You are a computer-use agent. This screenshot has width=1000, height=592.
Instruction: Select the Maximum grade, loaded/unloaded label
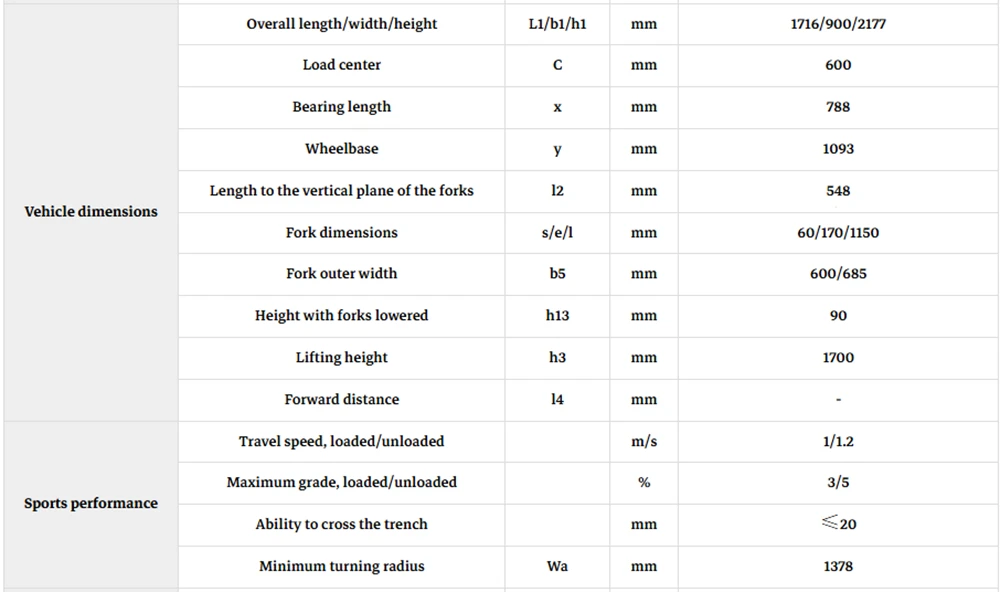341,482
